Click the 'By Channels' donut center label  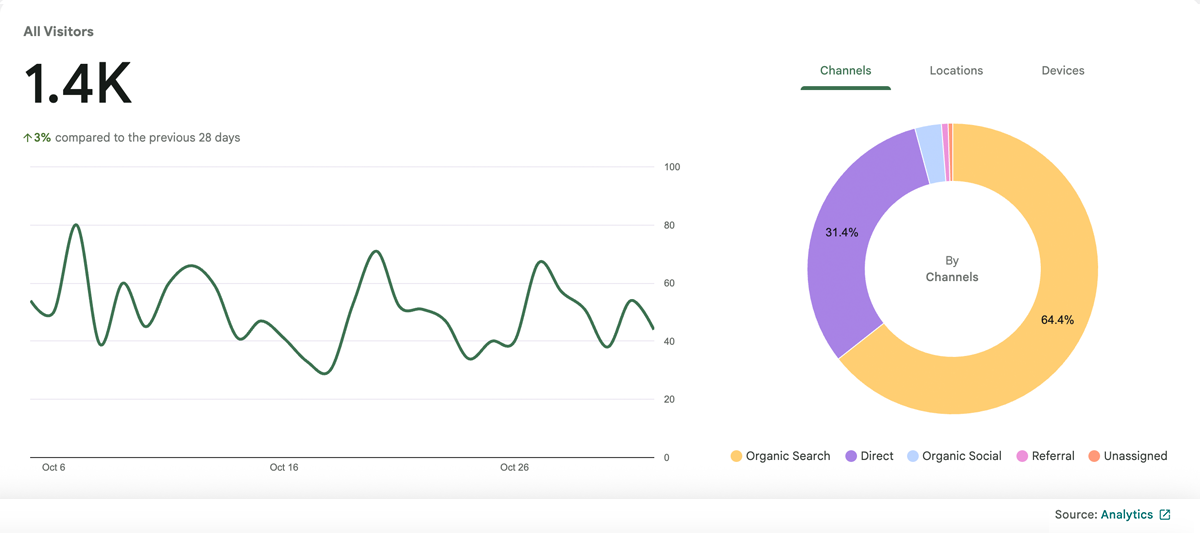952,269
